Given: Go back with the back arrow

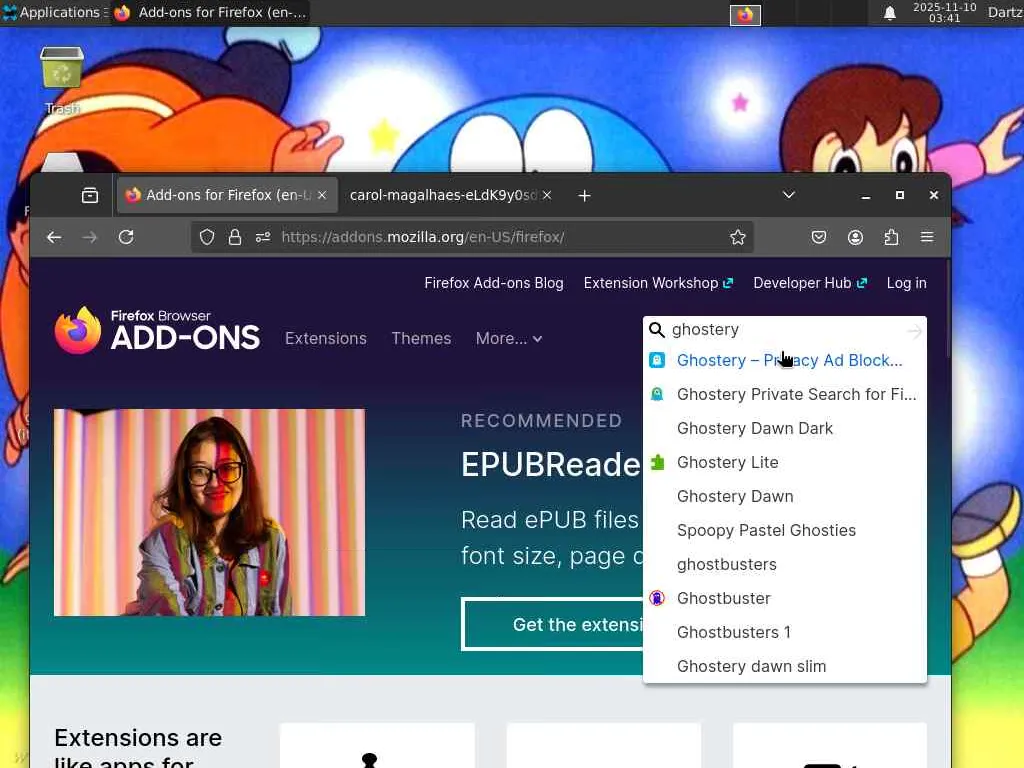Looking at the screenshot, I should [54, 237].
